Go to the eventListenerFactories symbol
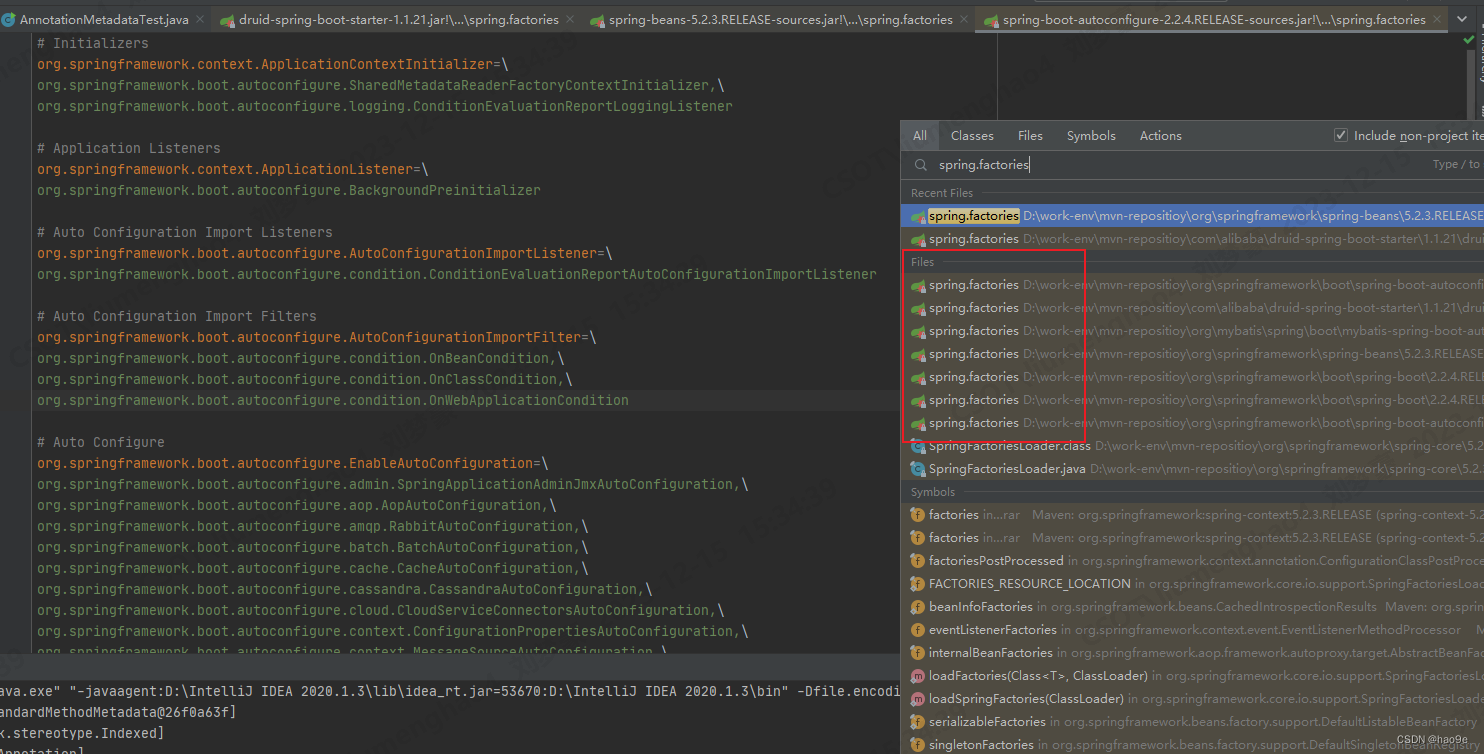The width and height of the screenshot is (1484, 754). click(1192, 630)
